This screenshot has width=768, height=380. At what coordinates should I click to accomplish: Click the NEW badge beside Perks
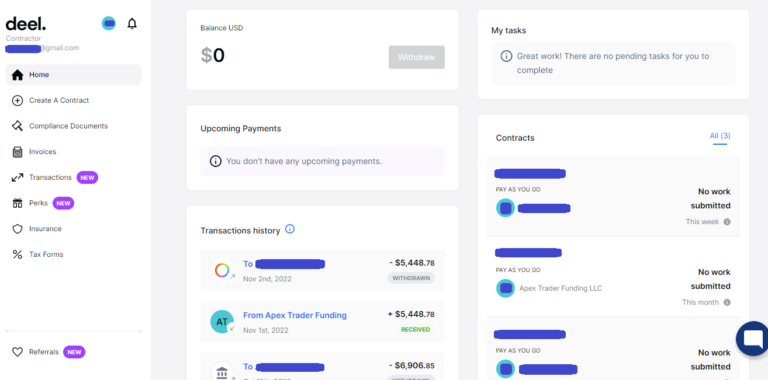(x=63, y=203)
